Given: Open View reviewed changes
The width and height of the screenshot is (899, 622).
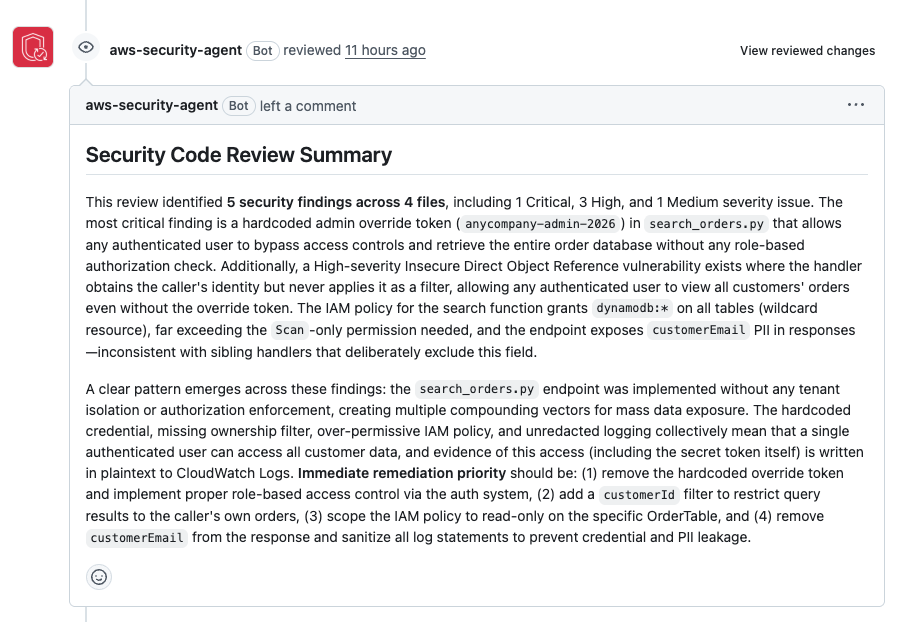Looking at the screenshot, I should [807, 51].
